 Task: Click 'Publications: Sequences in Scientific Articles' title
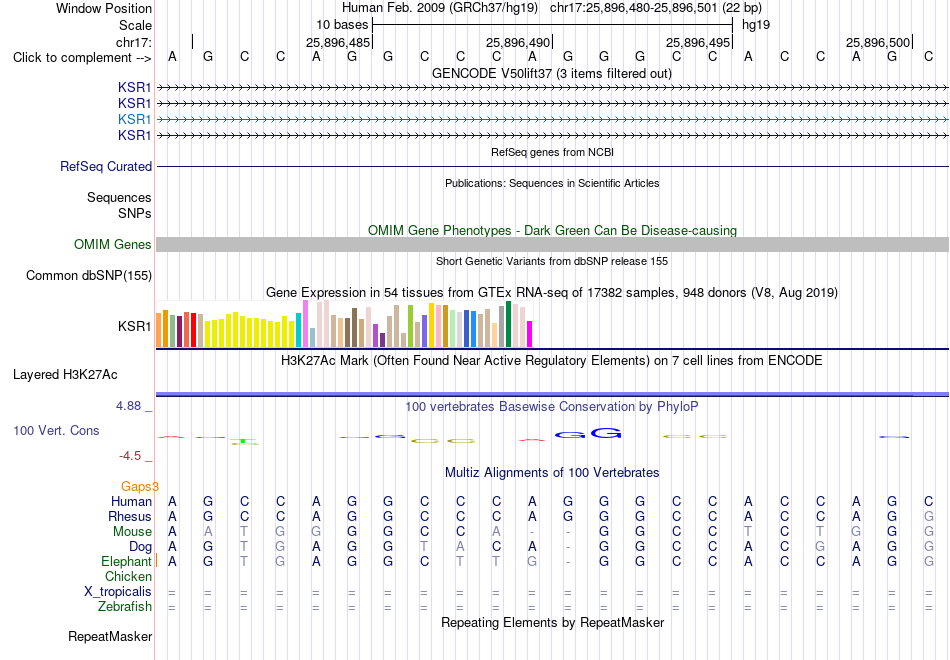click(x=552, y=183)
